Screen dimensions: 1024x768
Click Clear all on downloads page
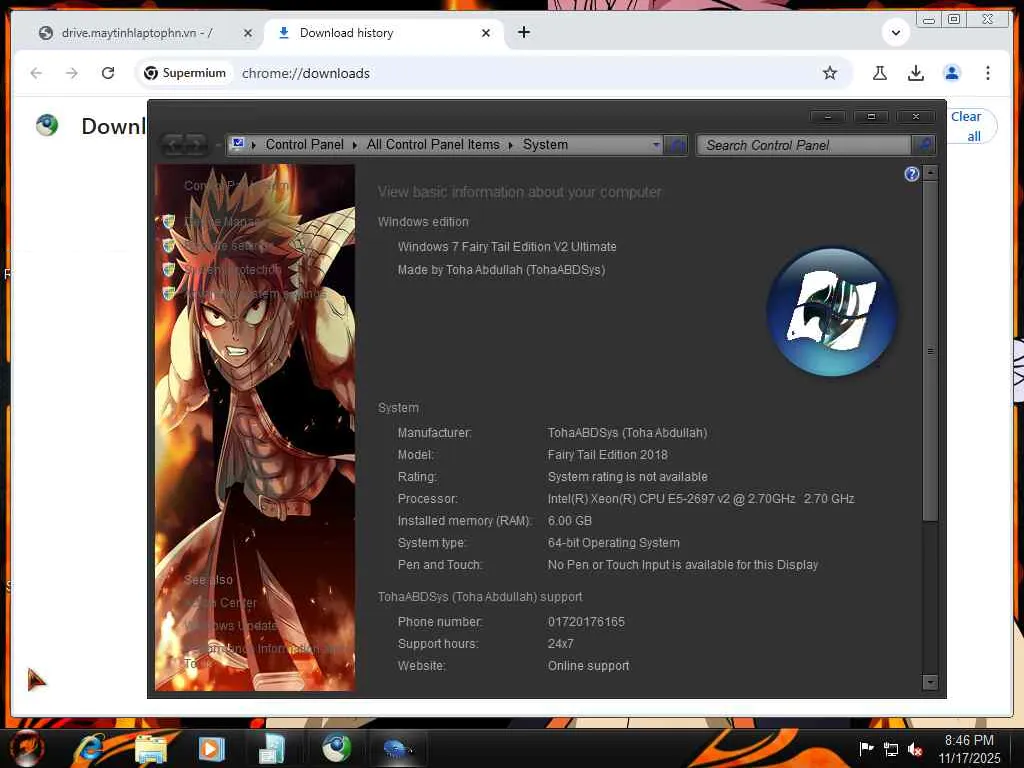coord(970,125)
